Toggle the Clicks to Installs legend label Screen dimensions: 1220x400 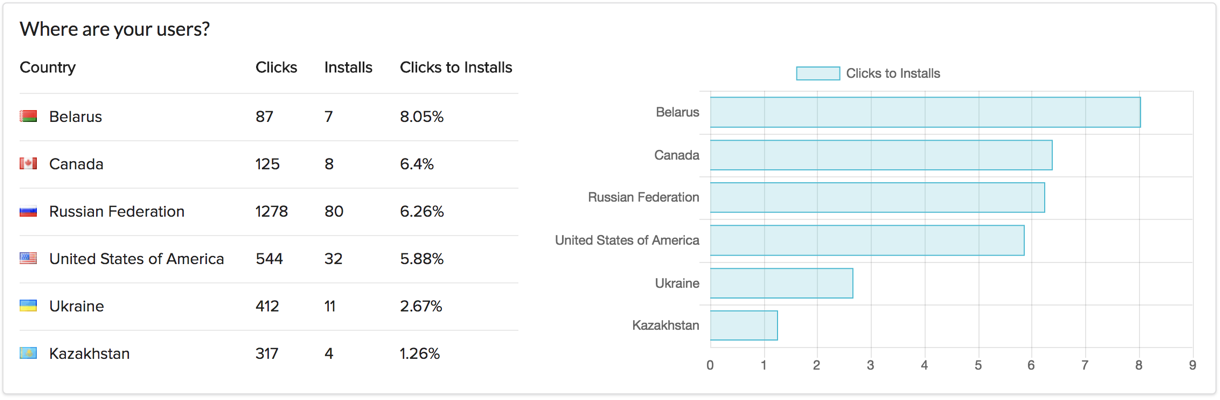click(x=893, y=73)
